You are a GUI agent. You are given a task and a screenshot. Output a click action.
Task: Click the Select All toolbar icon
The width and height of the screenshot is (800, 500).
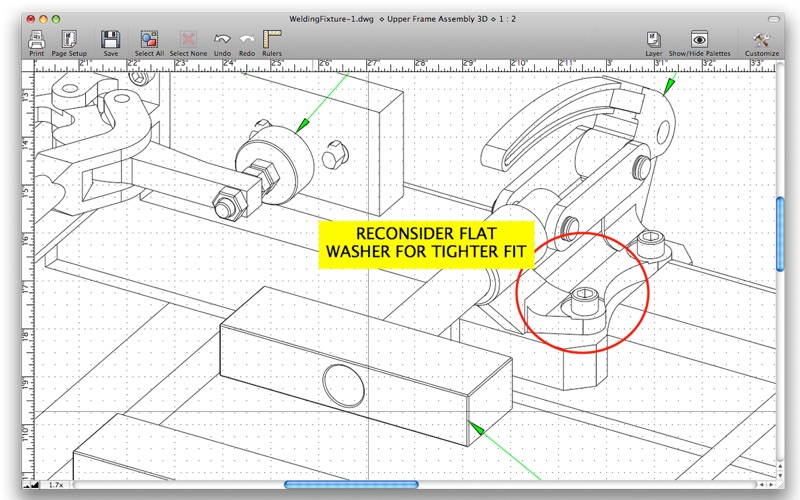(149, 39)
